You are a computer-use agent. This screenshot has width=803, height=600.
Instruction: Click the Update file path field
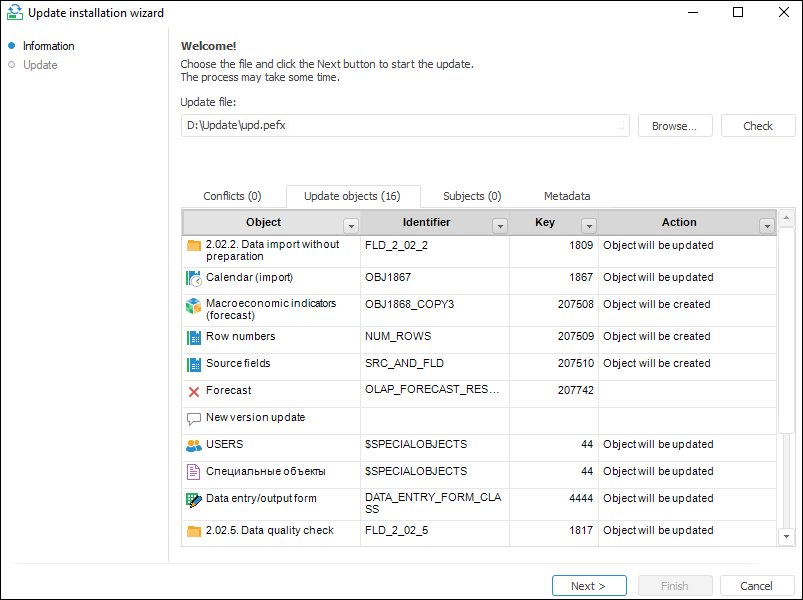point(404,126)
